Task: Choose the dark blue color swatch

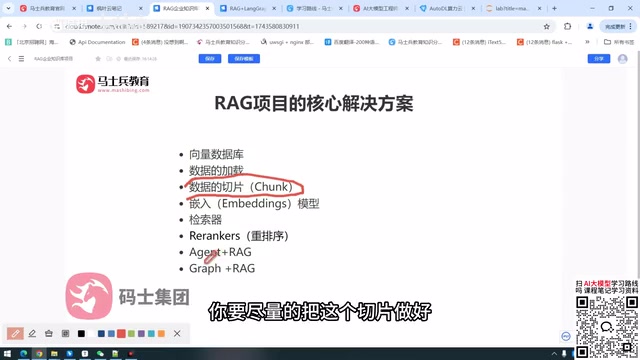Action: [x=101, y=333]
